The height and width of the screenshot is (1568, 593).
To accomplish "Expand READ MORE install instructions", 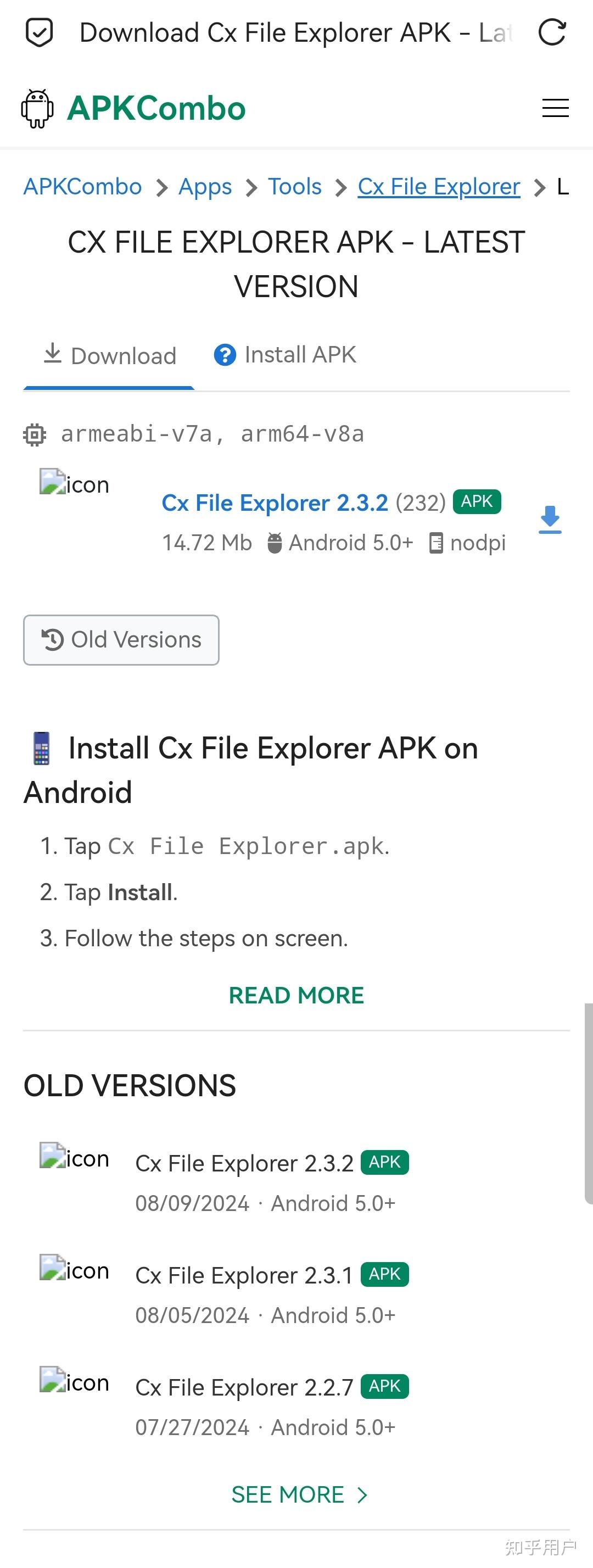I will click(296, 995).
